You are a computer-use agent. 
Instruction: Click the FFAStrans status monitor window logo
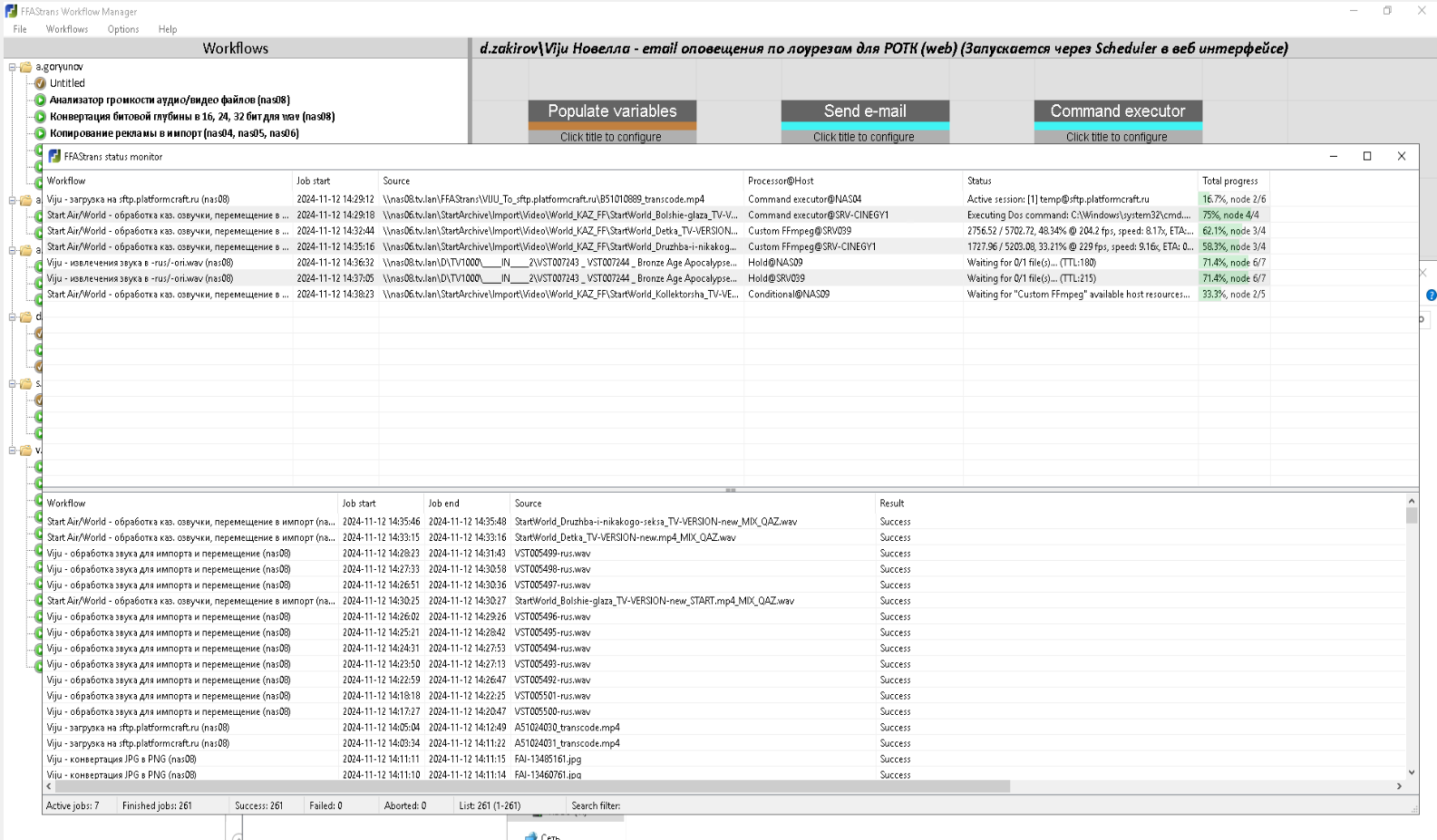coord(54,156)
